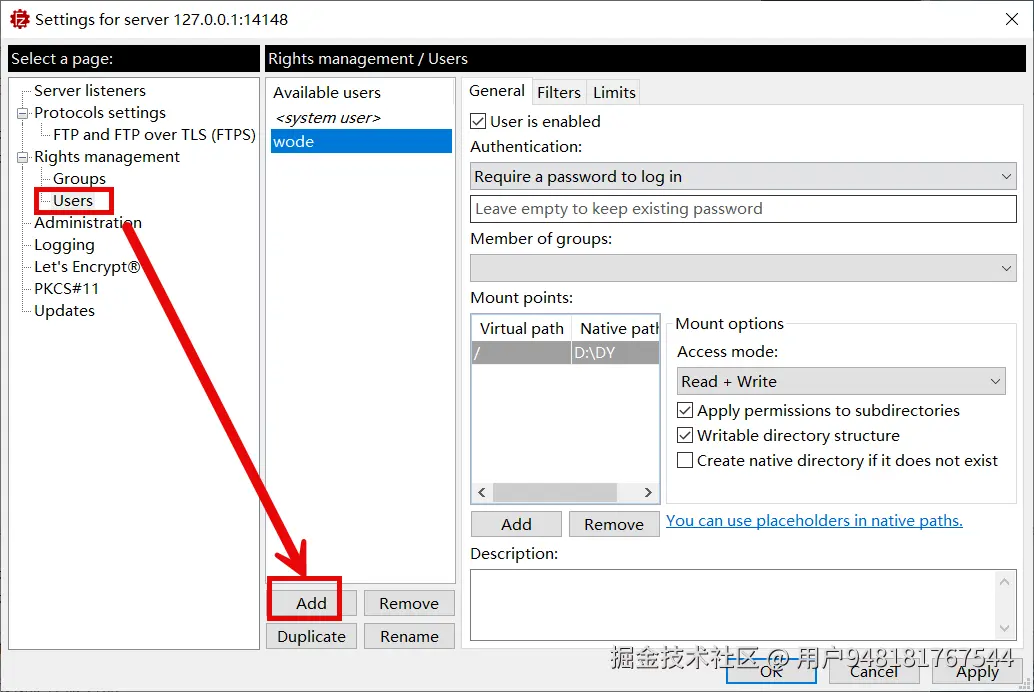Select Server listeners page

[90, 90]
